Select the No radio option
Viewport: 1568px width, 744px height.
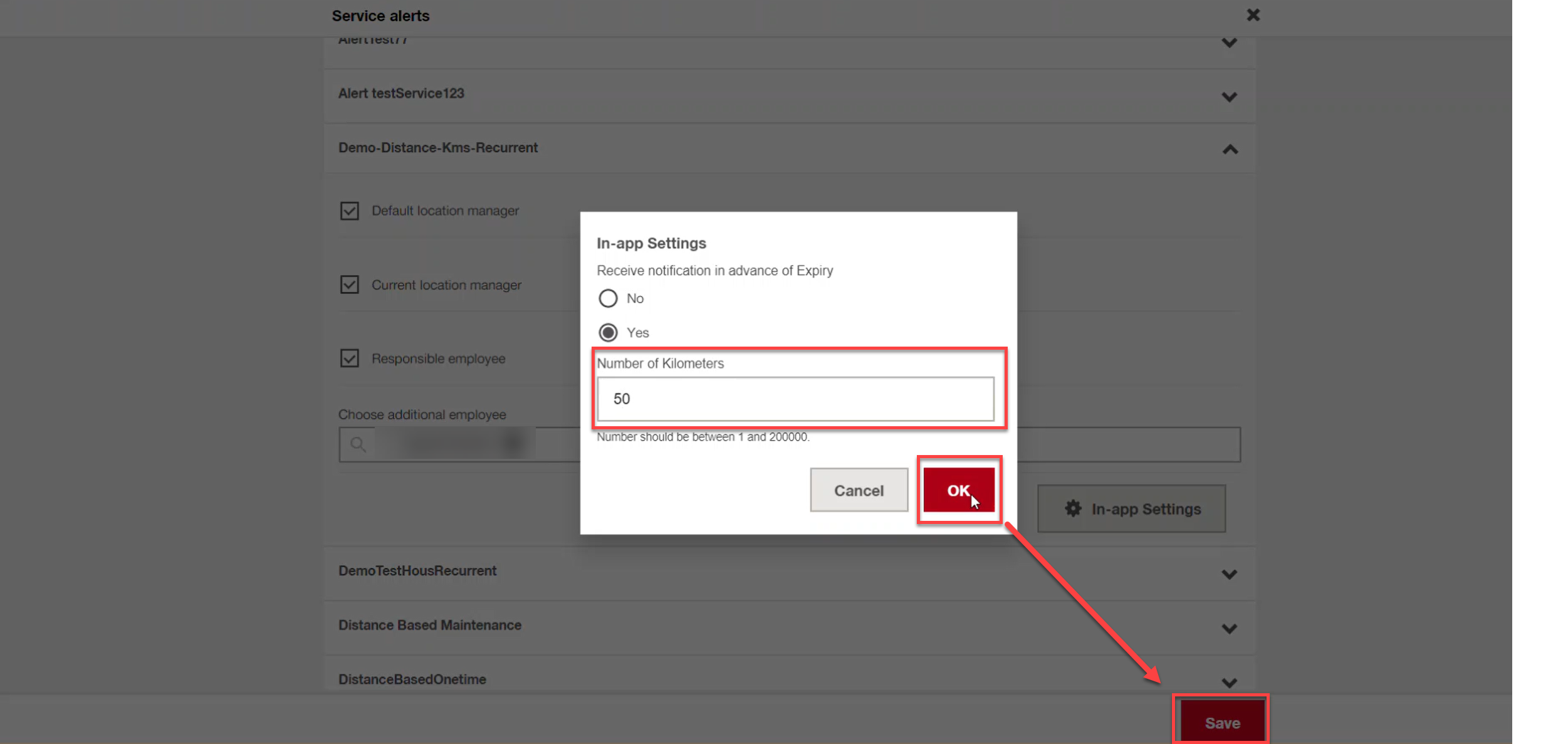point(607,298)
